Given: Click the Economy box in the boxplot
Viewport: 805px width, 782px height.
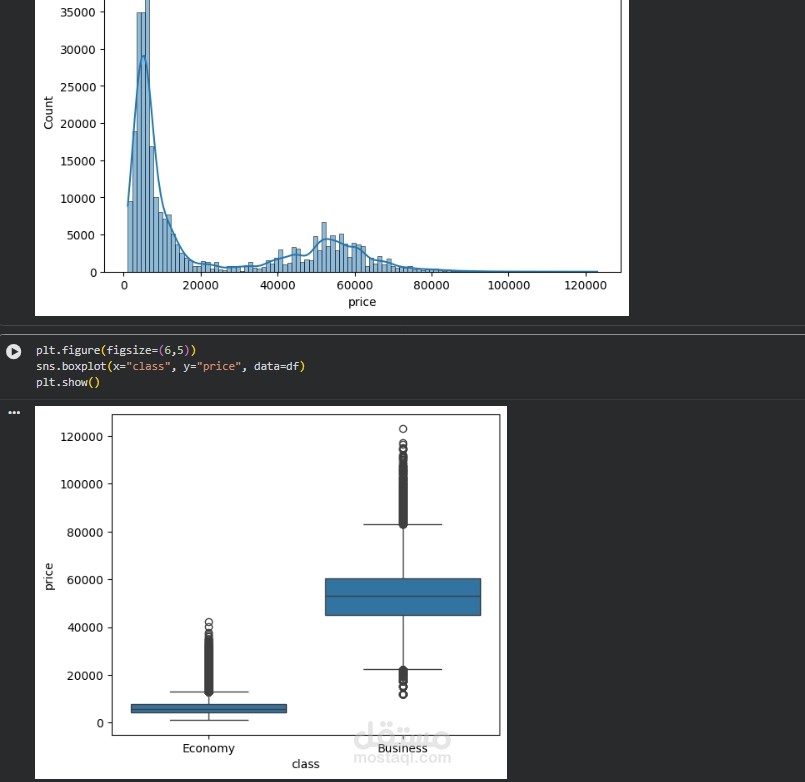Looking at the screenshot, I should [x=209, y=709].
